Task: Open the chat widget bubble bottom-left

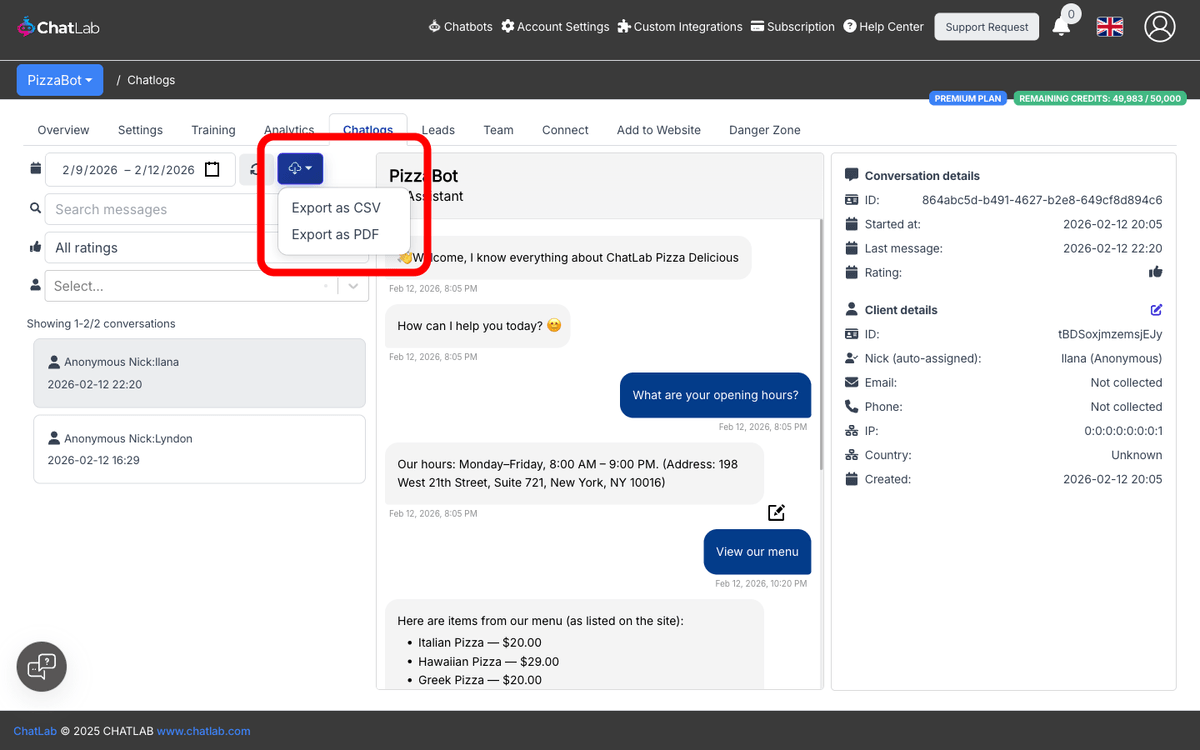Action: coord(41,666)
